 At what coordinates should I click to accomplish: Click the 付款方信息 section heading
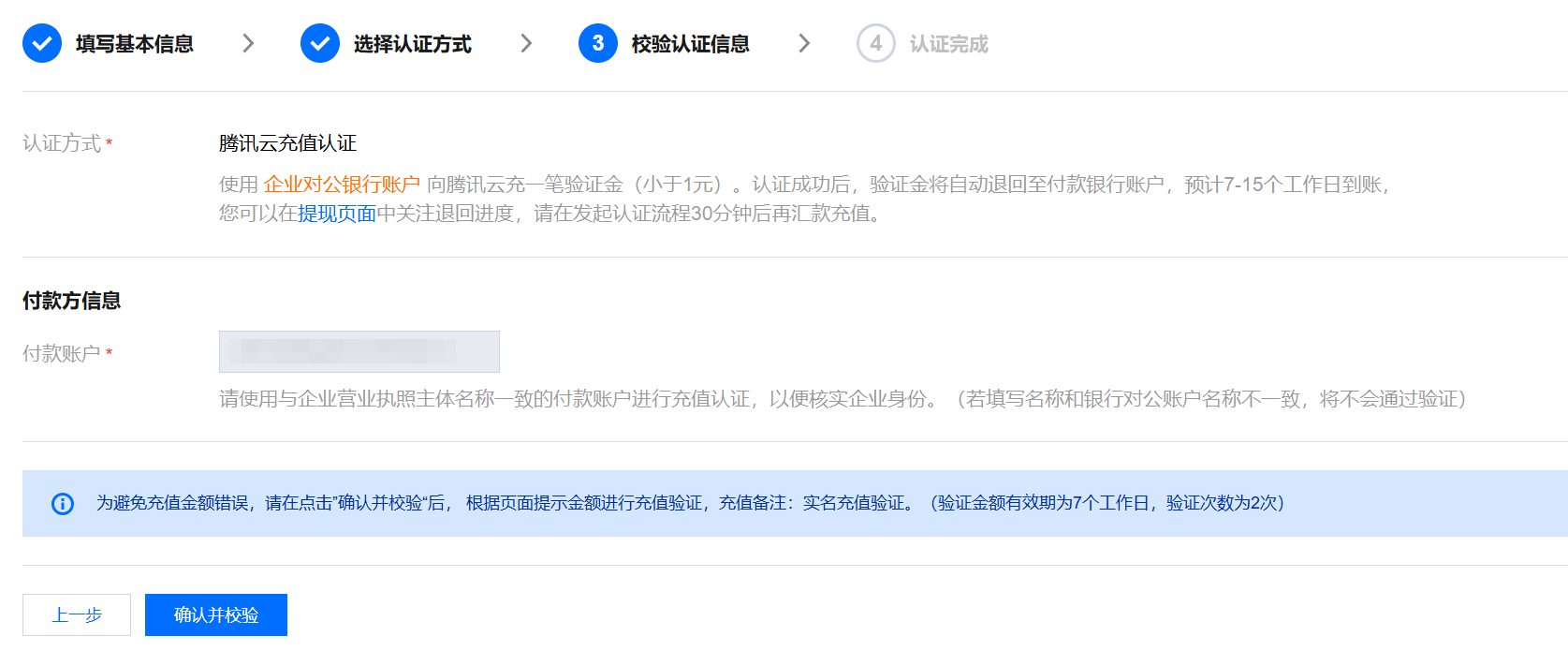pyautogui.click(x=72, y=301)
